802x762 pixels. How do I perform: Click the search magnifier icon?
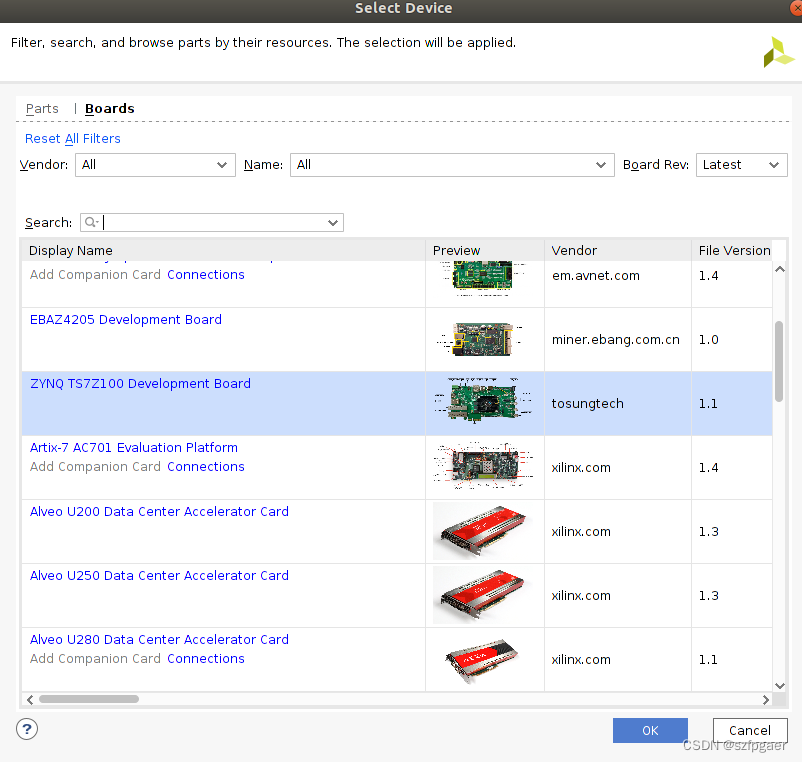91,222
